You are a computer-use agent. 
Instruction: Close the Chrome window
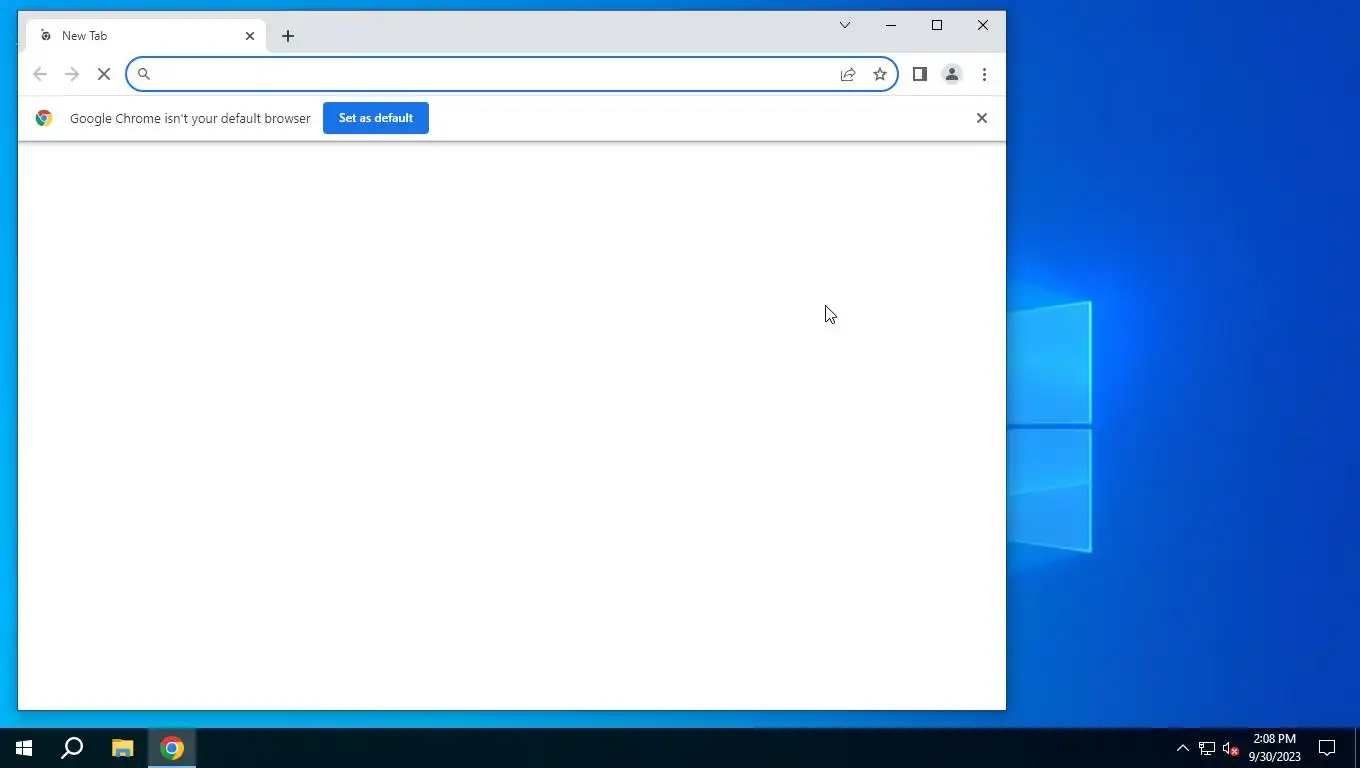pos(983,25)
